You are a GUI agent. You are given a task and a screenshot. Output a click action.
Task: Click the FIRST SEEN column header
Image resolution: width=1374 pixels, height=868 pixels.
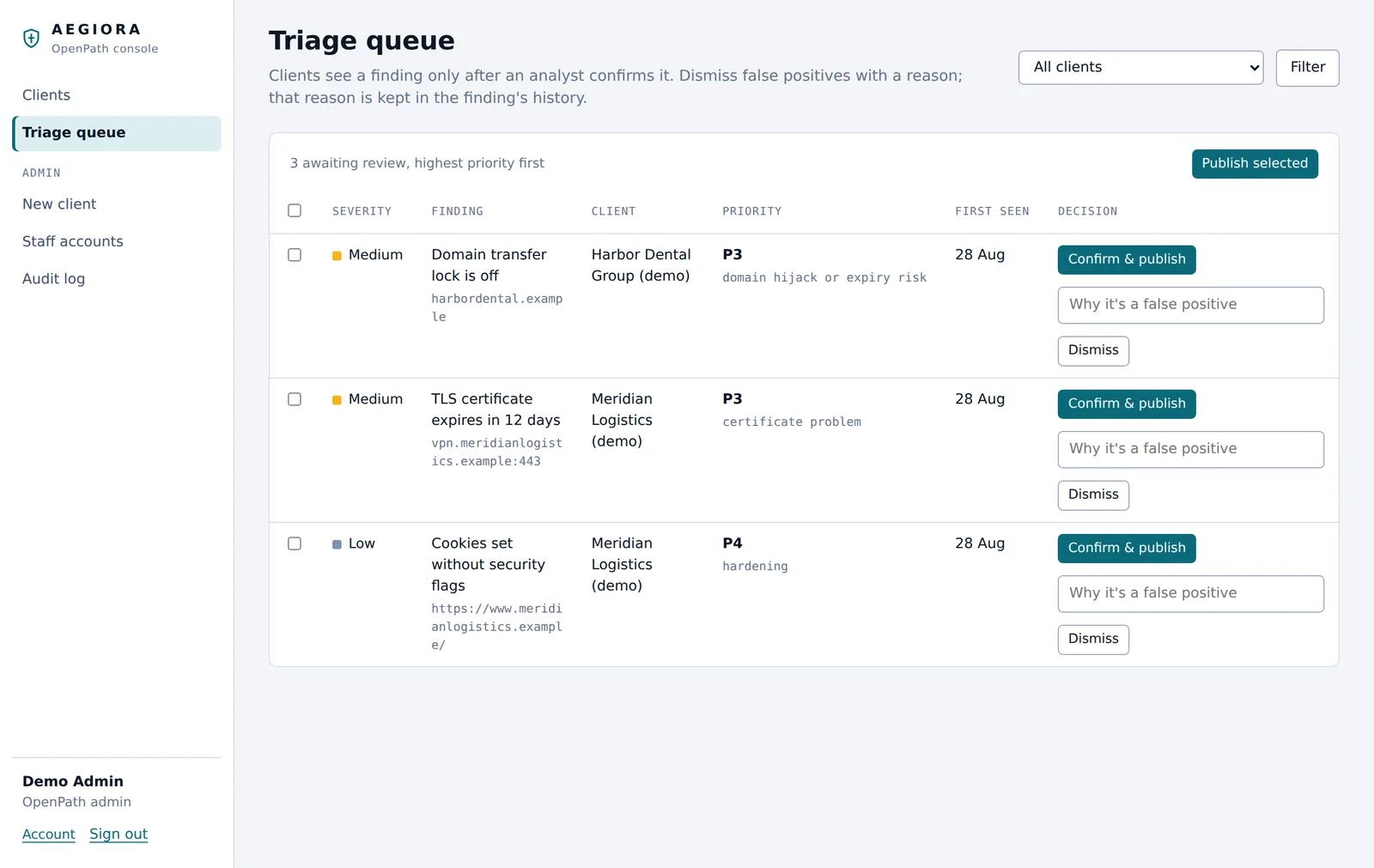click(x=992, y=211)
